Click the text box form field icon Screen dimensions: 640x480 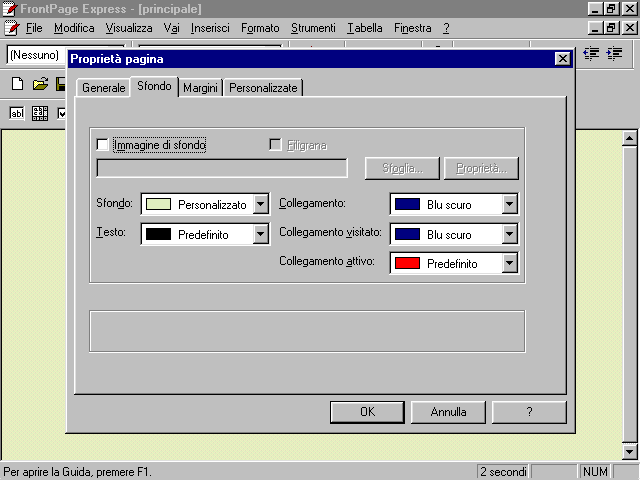click(x=17, y=113)
